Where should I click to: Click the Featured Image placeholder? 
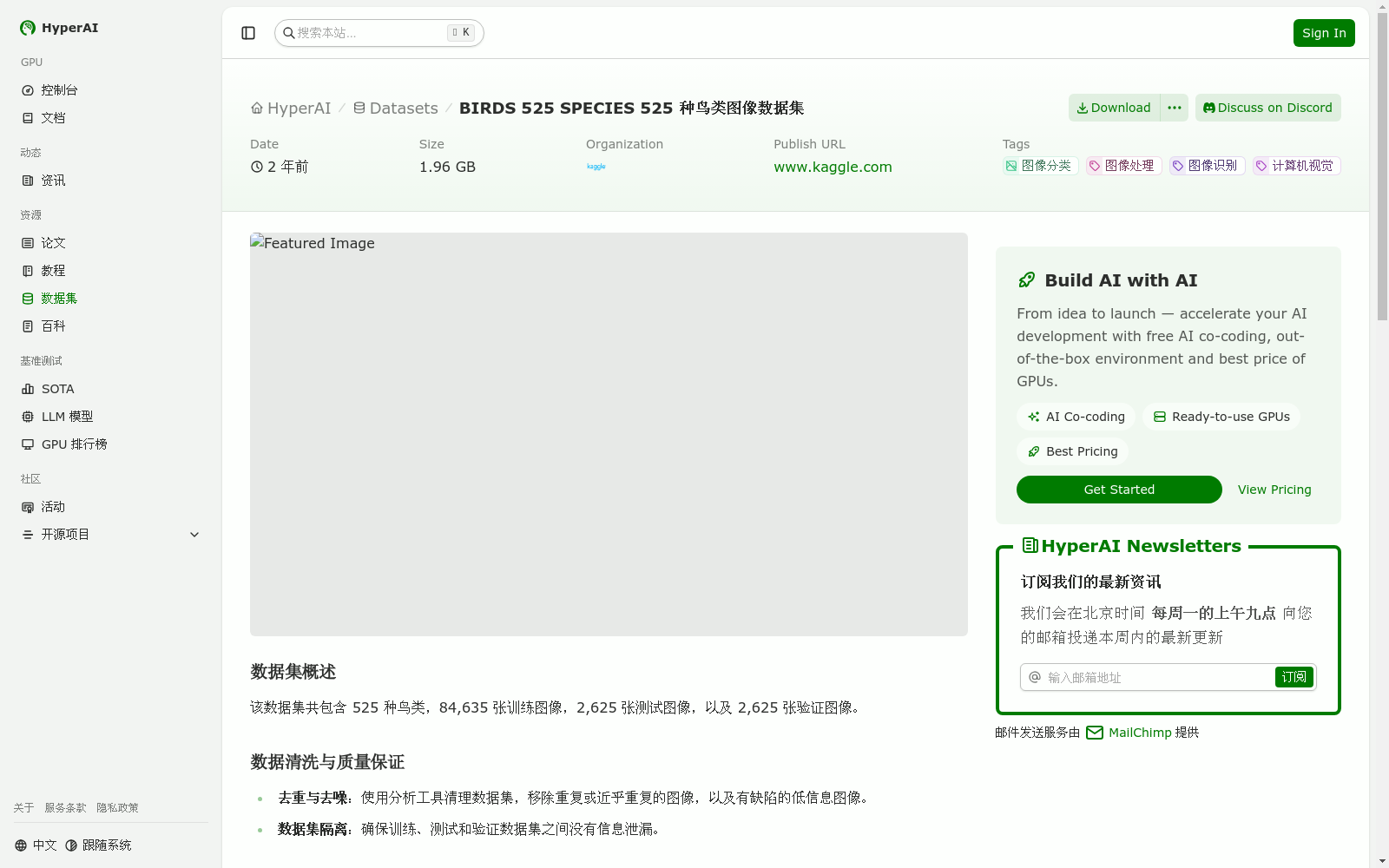click(x=609, y=434)
